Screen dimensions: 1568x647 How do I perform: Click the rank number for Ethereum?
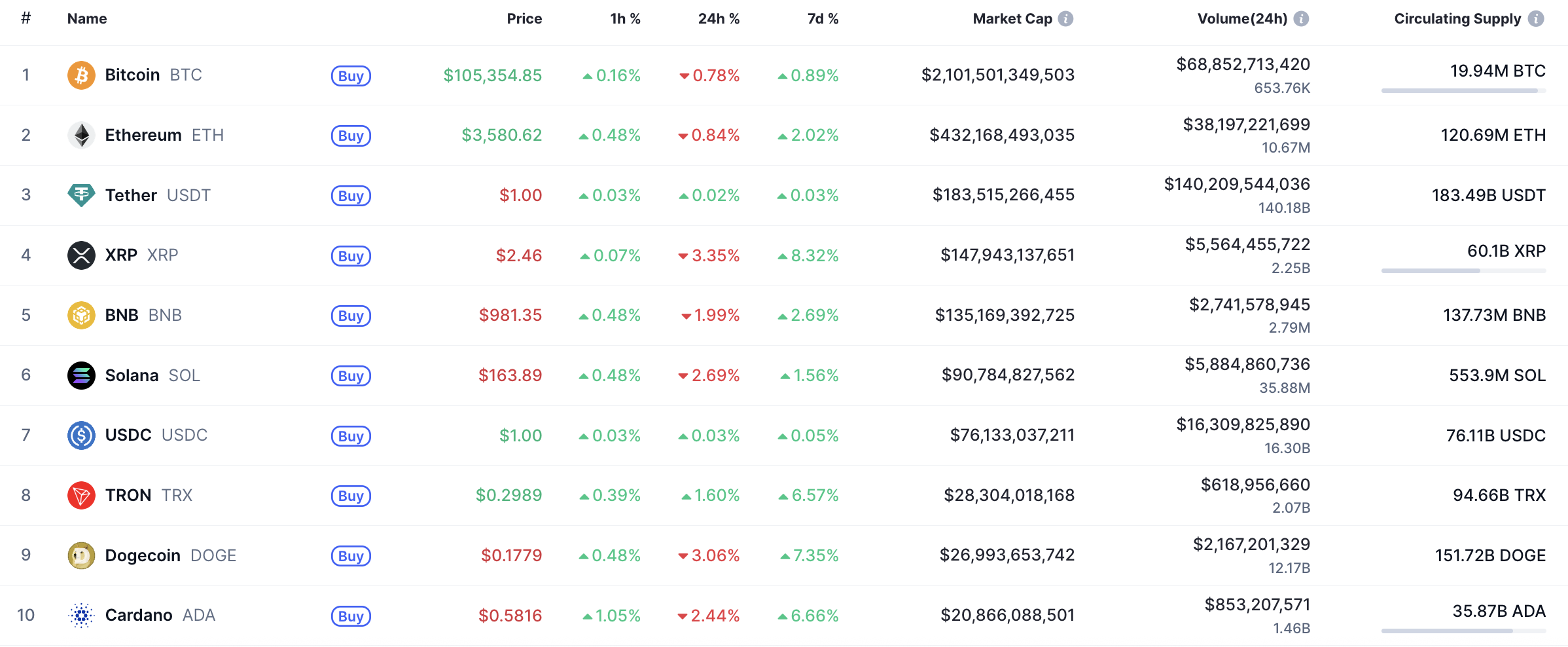pyautogui.click(x=26, y=135)
